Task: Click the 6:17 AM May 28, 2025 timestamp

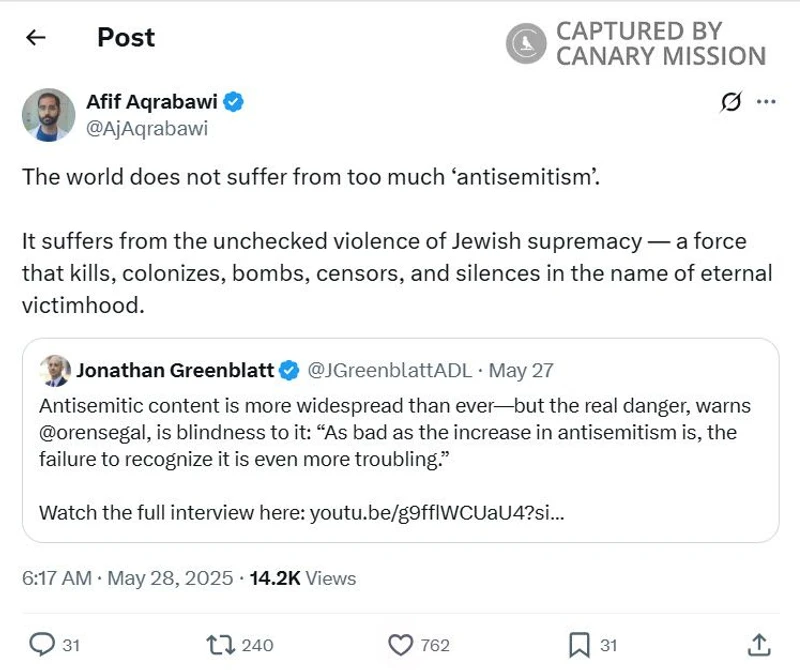Action: tap(127, 578)
